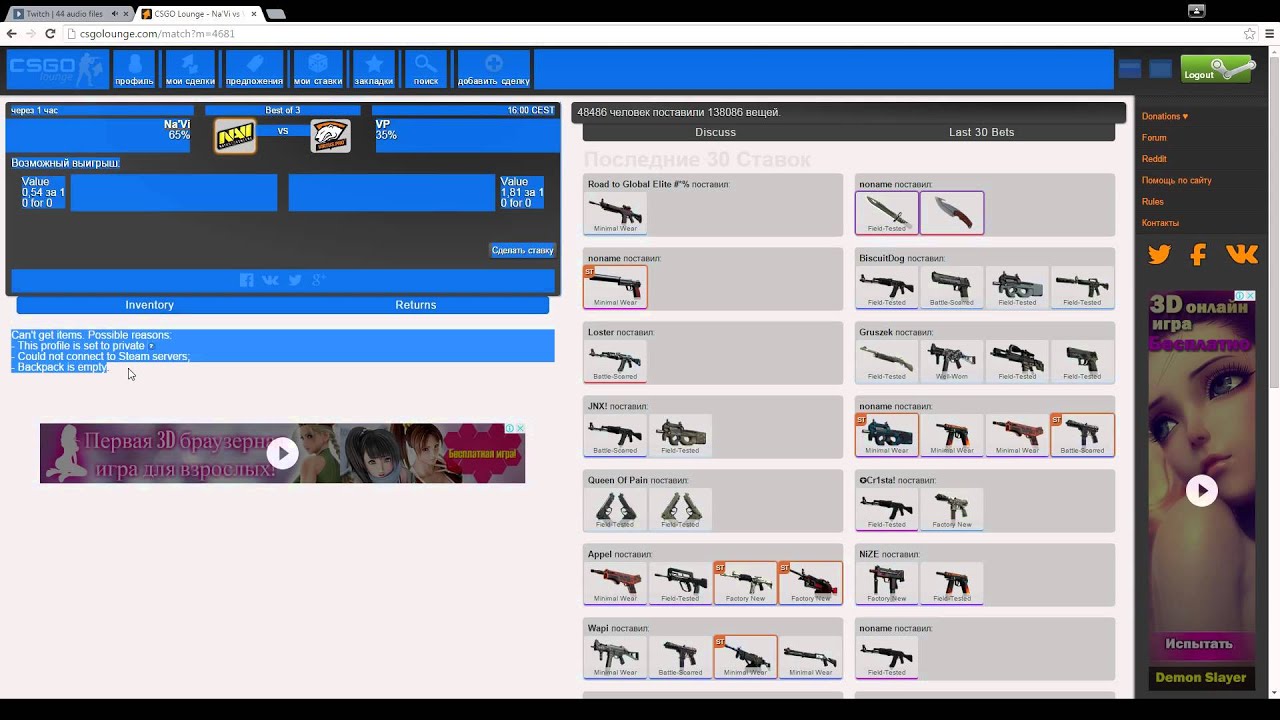Viewport: 1280px width, 720px height.
Task: Open закладки star icon
Action: click(373, 68)
